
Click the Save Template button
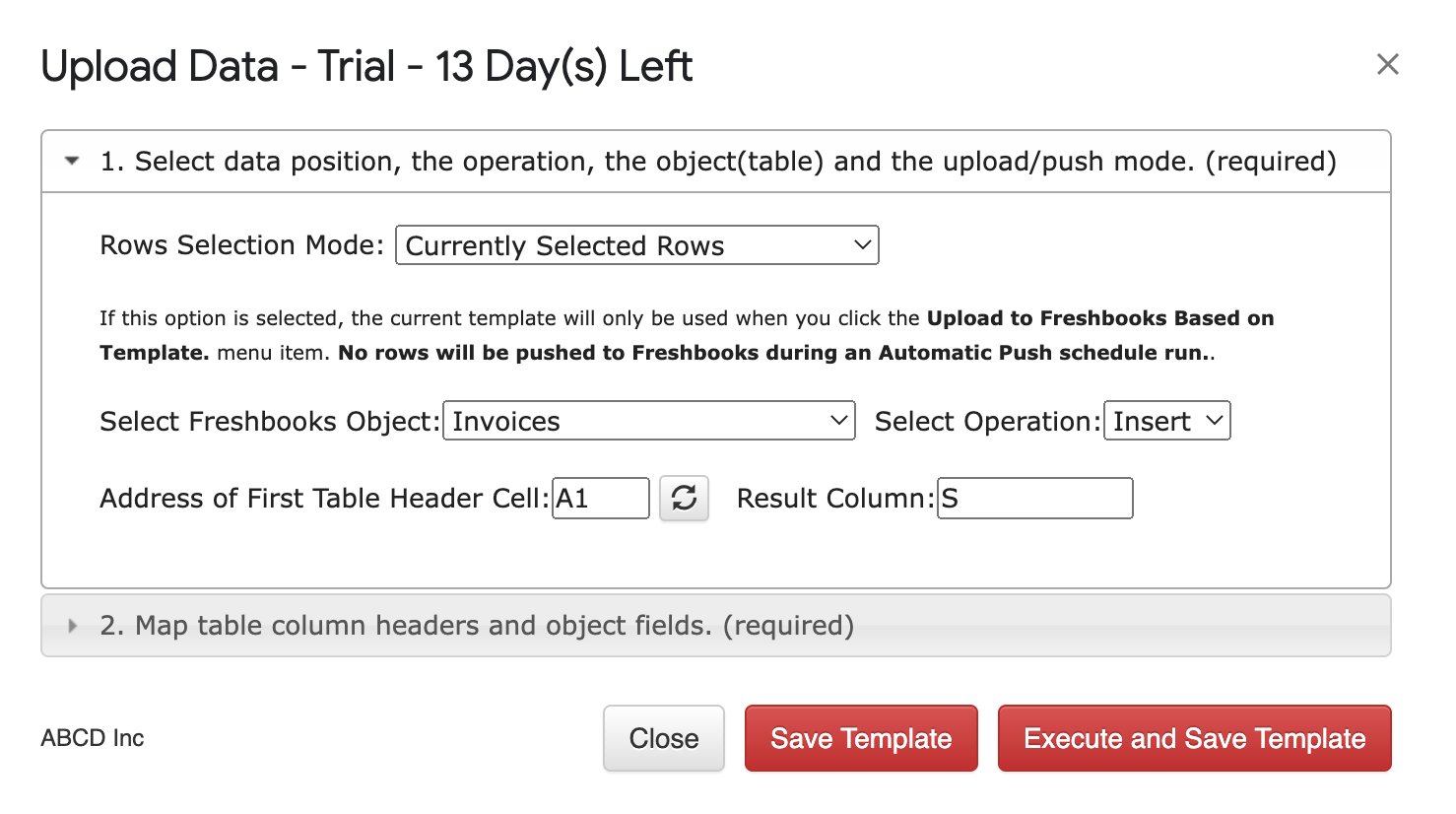[x=861, y=738]
